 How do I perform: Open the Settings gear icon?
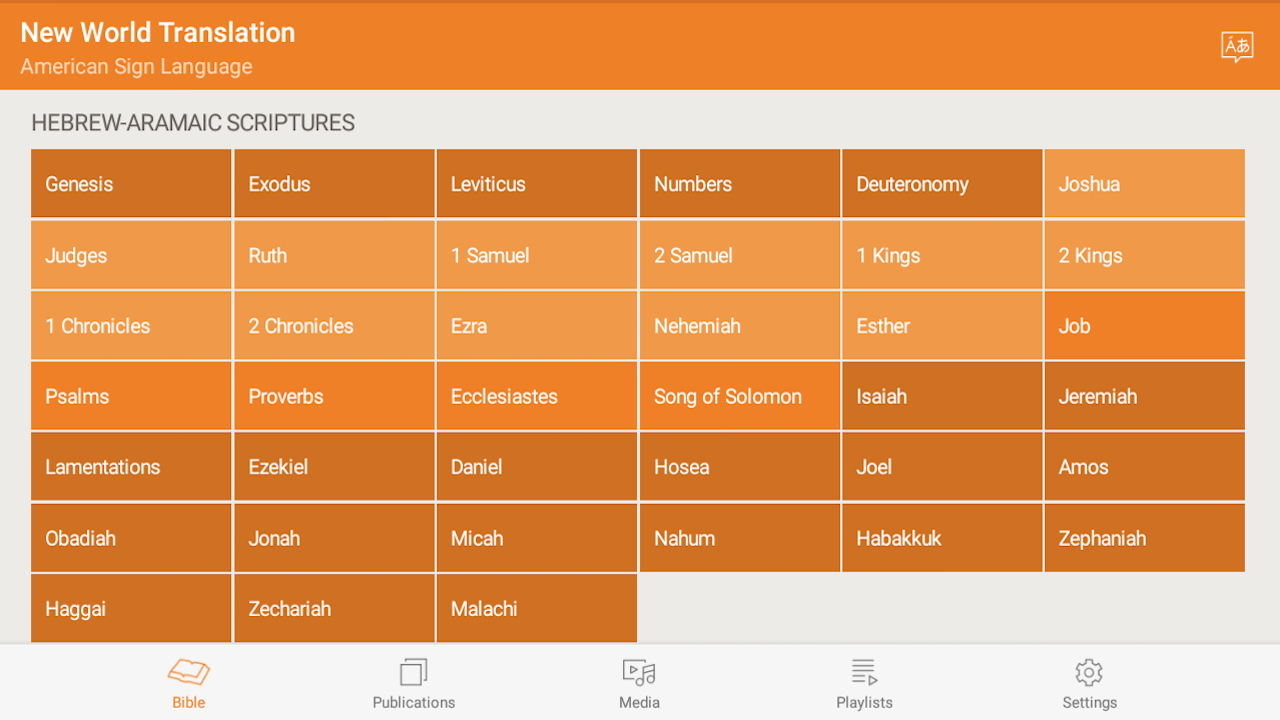pyautogui.click(x=1089, y=672)
